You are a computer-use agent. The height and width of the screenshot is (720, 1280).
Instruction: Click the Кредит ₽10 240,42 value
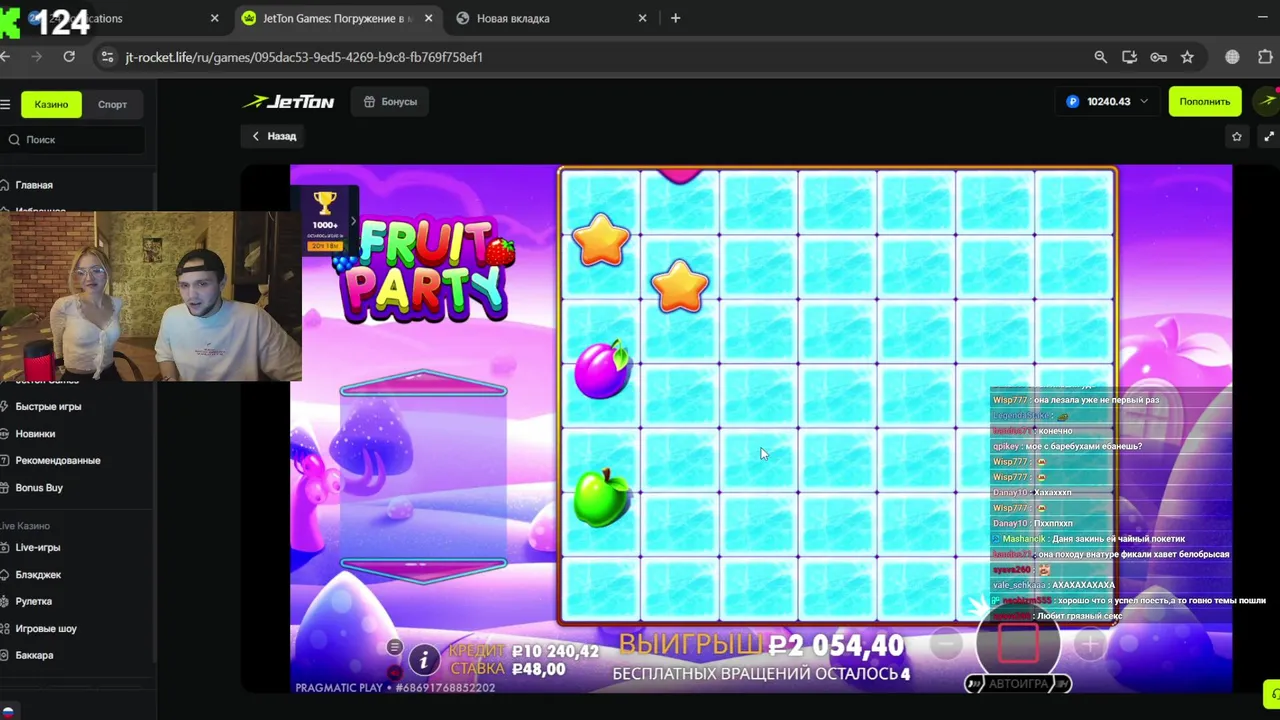coord(555,651)
